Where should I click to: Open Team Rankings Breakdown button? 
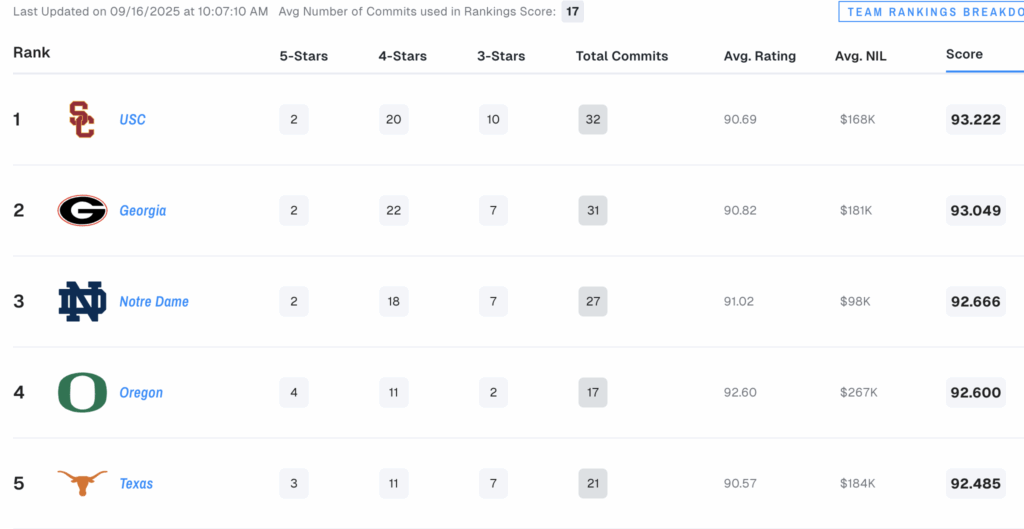[x=931, y=12]
